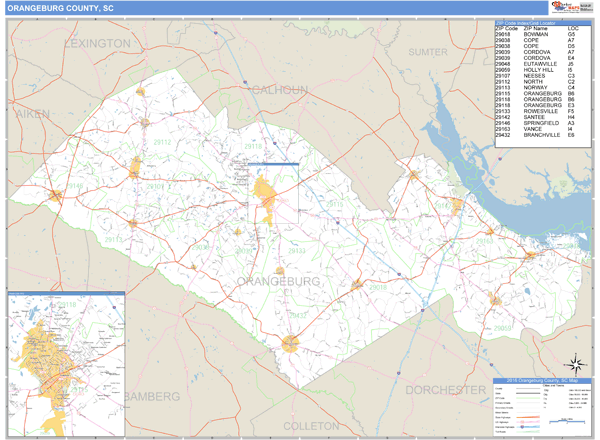
Task: Click the 29112 ZIP label on the map
Action: (x=162, y=142)
